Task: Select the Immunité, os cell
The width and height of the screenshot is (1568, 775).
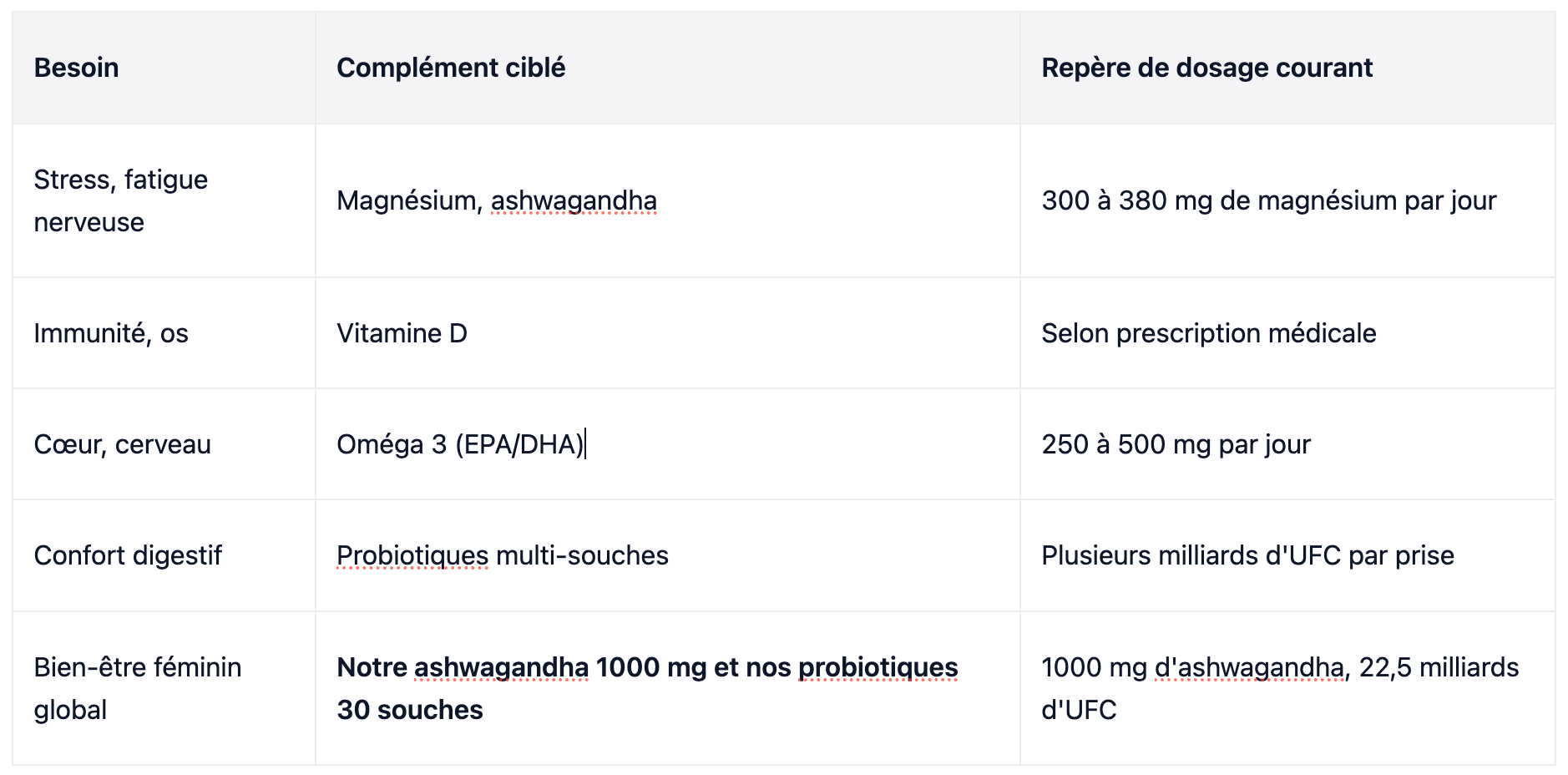Action: click(x=164, y=333)
